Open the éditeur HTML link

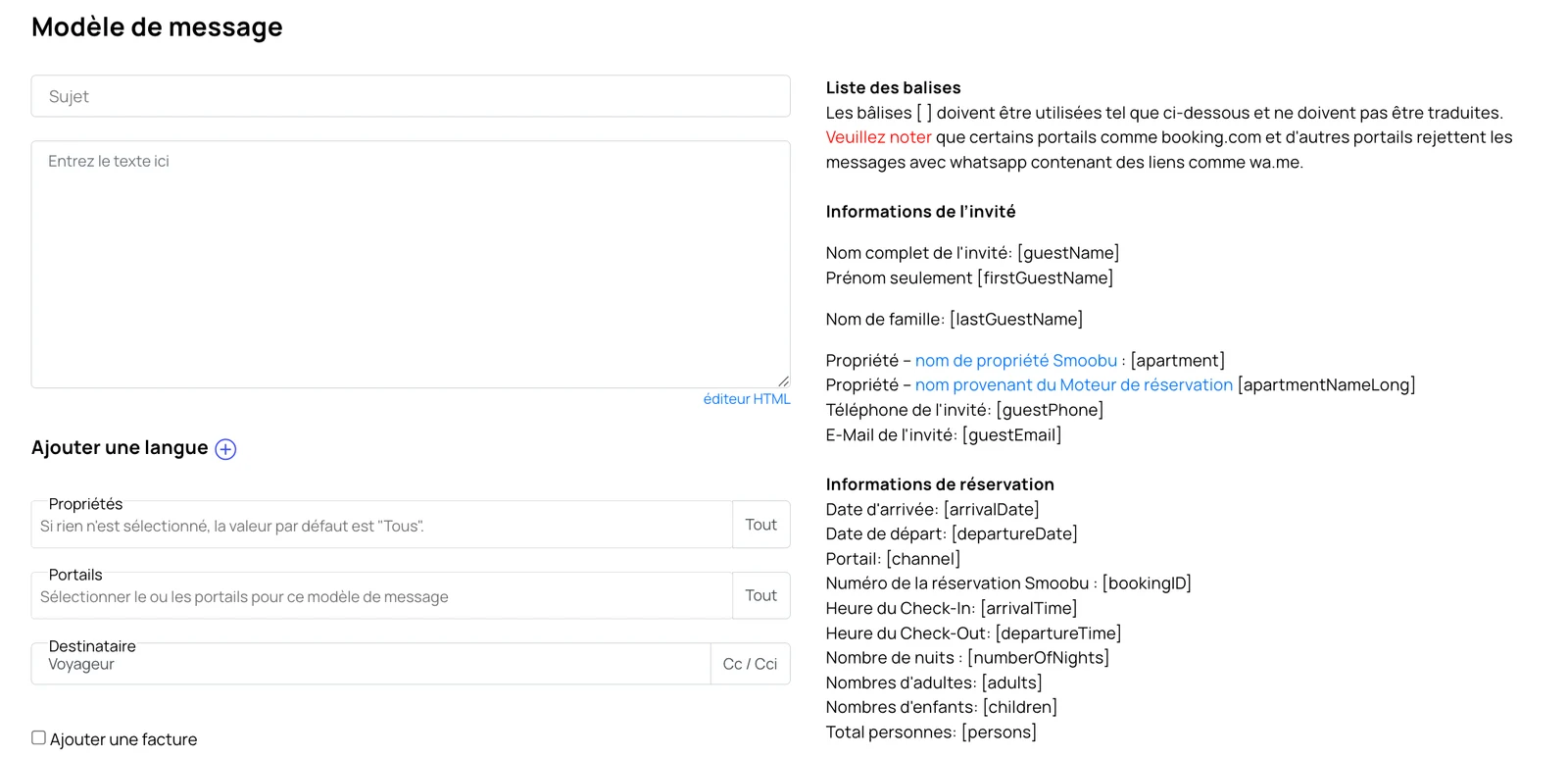point(746,399)
